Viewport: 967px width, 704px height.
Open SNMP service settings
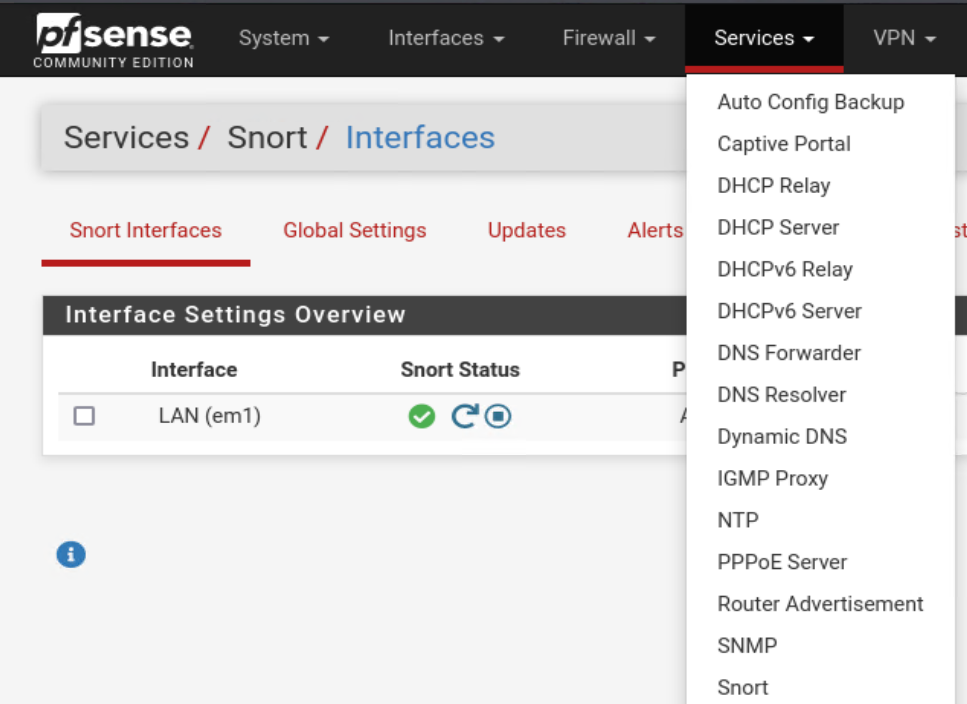point(747,646)
